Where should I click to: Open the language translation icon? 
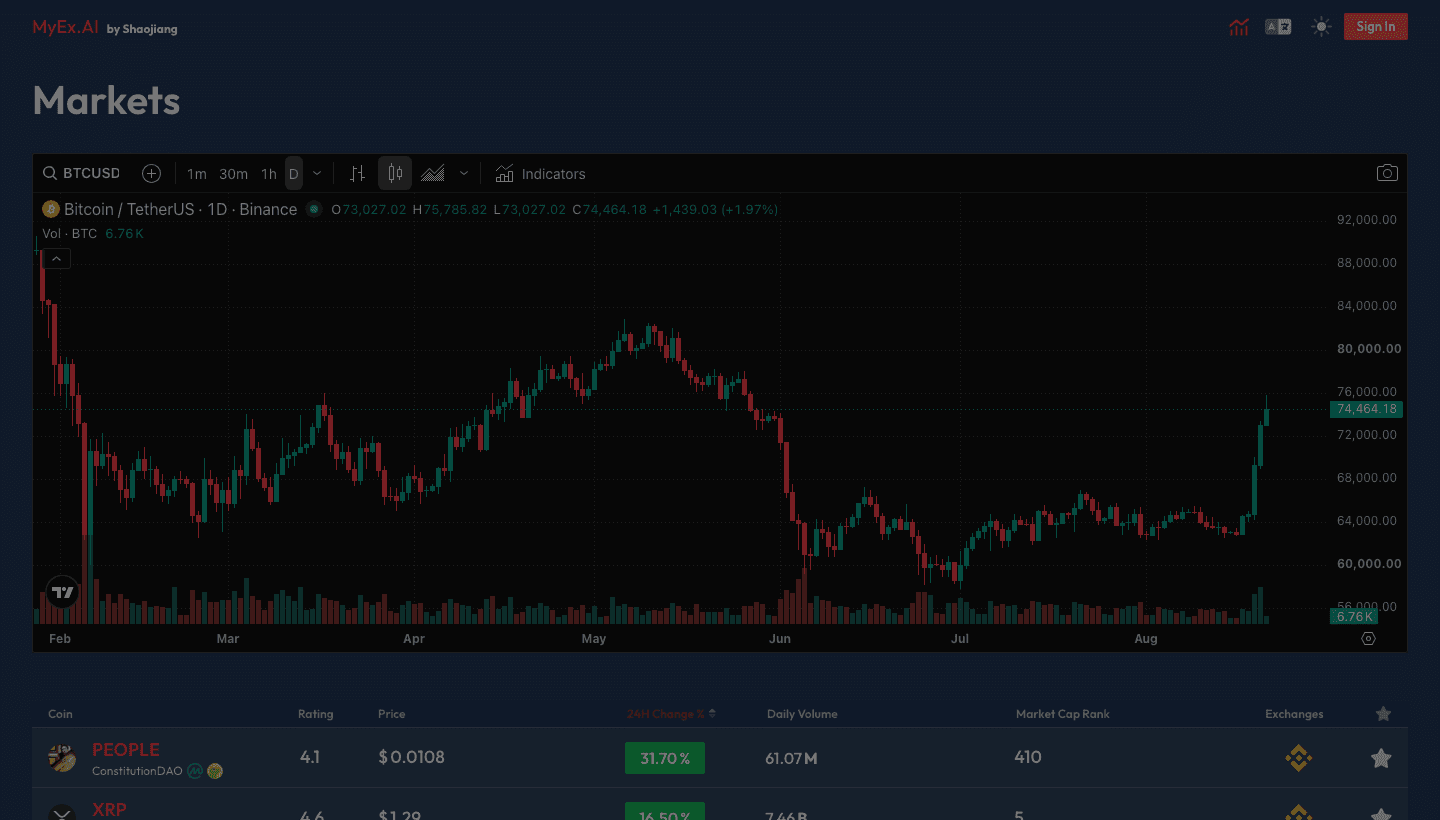click(x=1278, y=27)
